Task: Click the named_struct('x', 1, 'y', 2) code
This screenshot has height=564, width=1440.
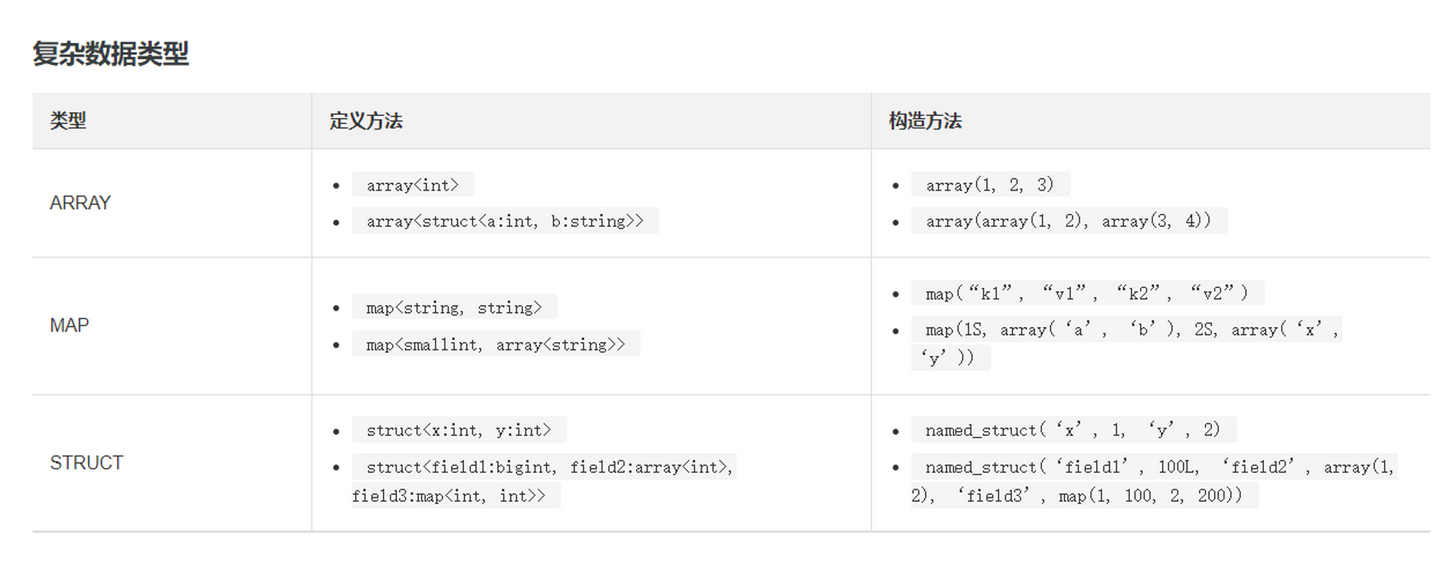Action: (x=1073, y=430)
